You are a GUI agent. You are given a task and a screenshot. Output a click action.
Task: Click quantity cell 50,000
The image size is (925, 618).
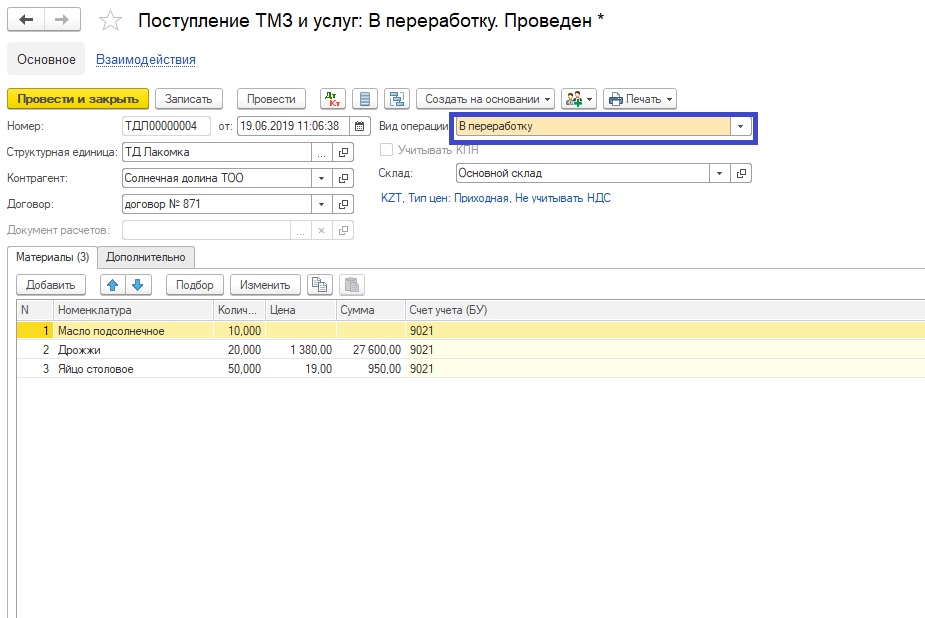coord(240,369)
